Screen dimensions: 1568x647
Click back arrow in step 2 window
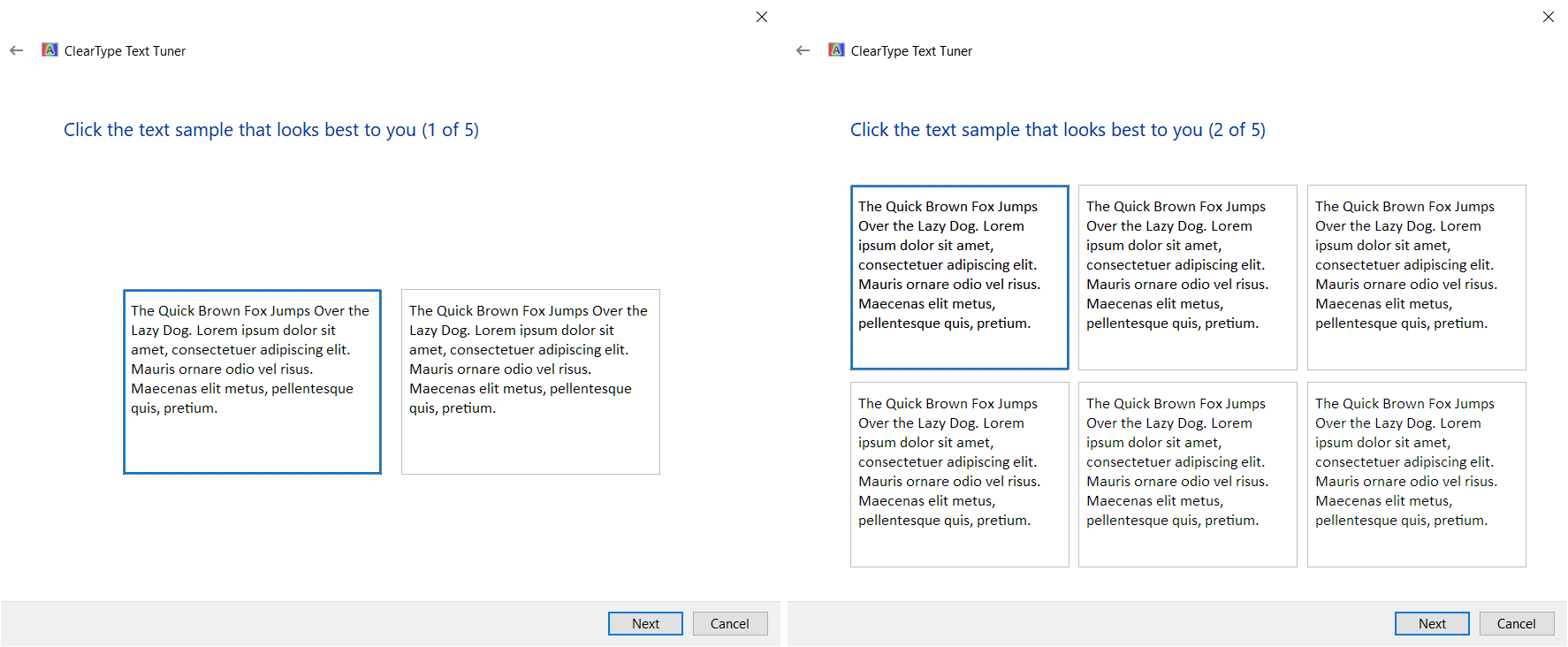[x=803, y=50]
